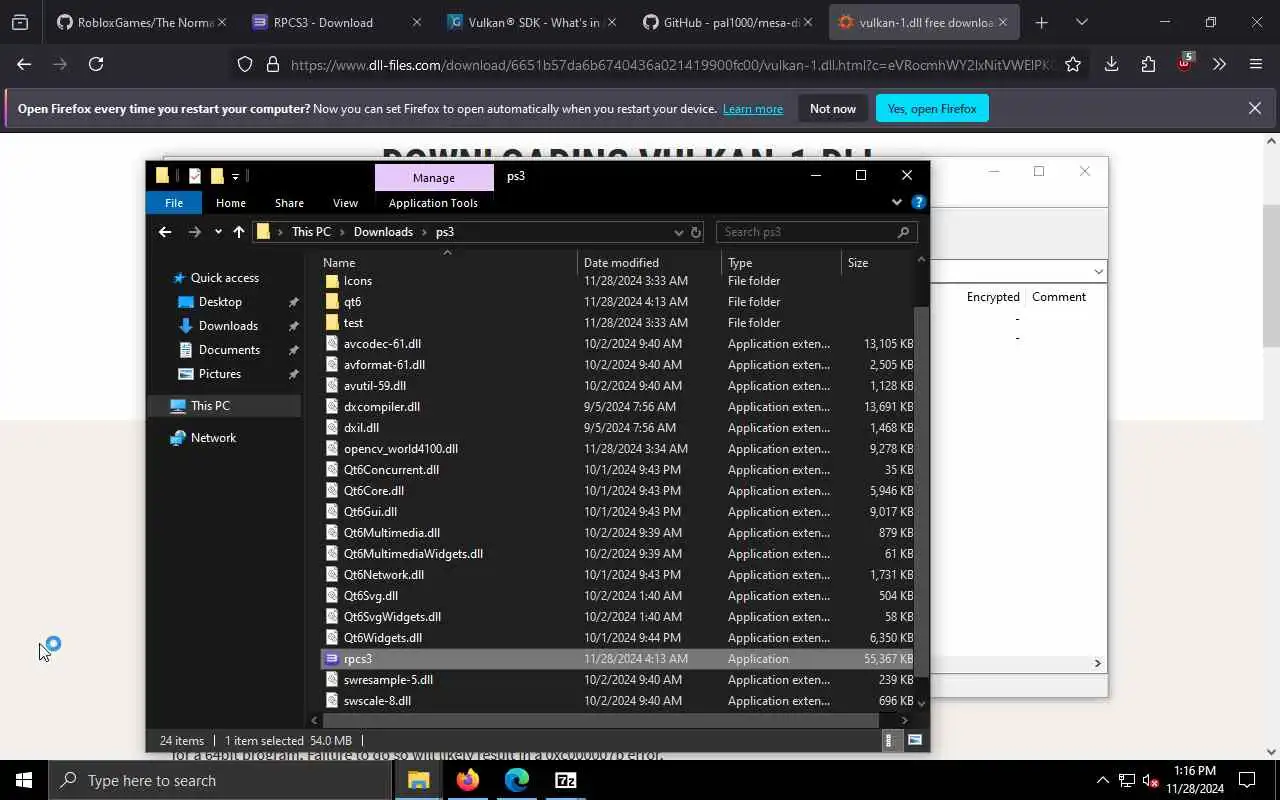1280x800 pixels.
Task: Open the Learn more link
Action: [753, 109]
